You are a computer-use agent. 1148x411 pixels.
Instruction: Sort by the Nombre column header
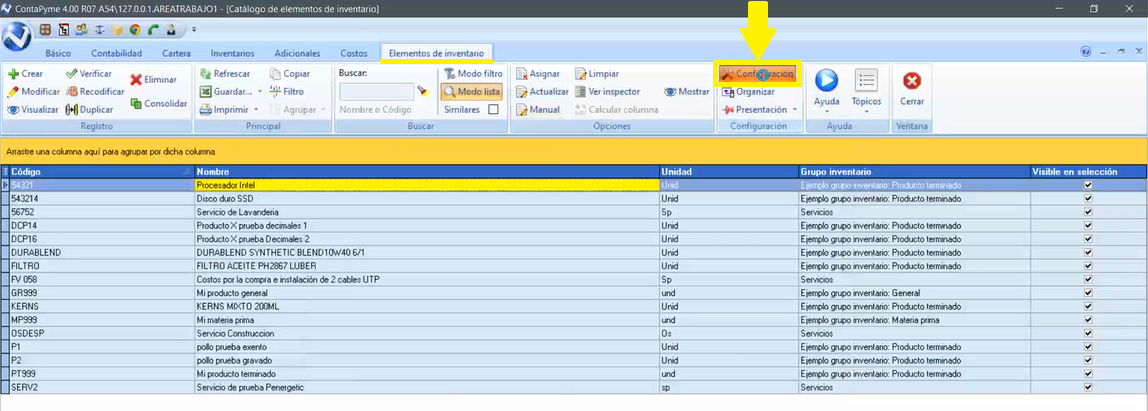pos(426,171)
